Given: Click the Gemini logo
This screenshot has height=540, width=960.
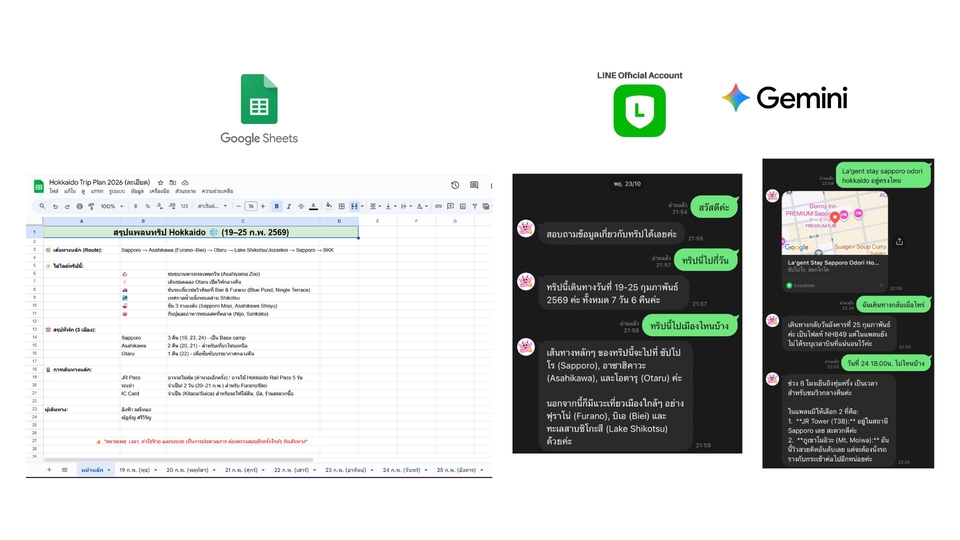Looking at the screenshot, I should click(784, 98).
